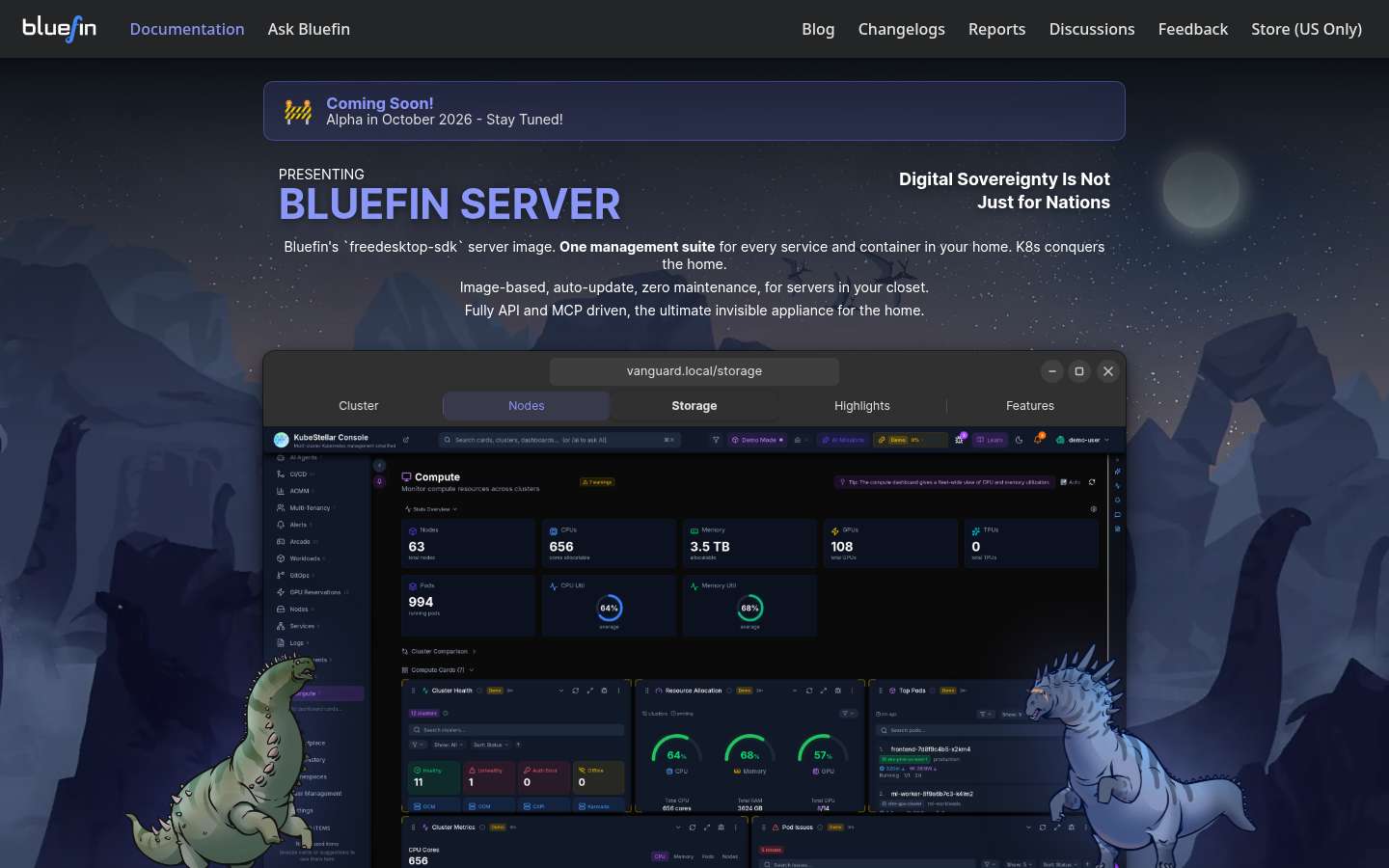Open Arcade in the sidebar

(x=299, y=542)
